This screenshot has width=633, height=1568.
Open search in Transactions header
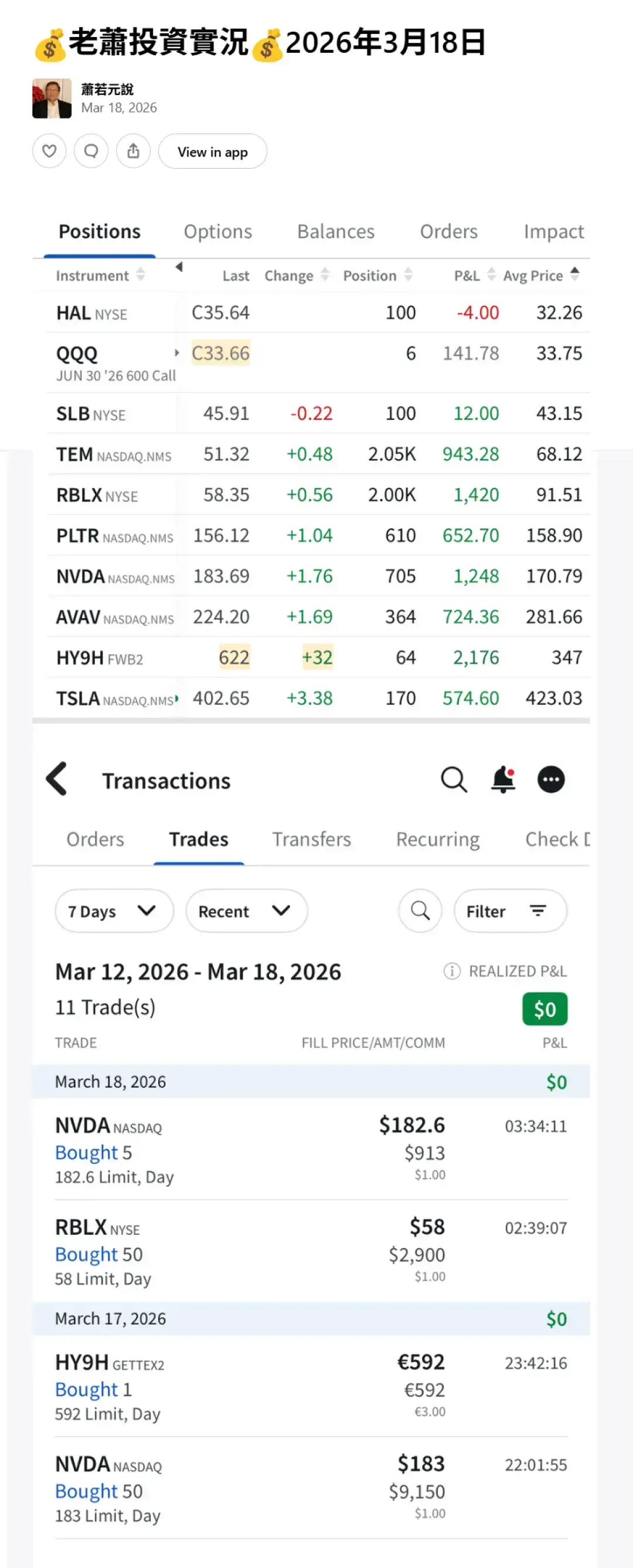tap(454, 779)
